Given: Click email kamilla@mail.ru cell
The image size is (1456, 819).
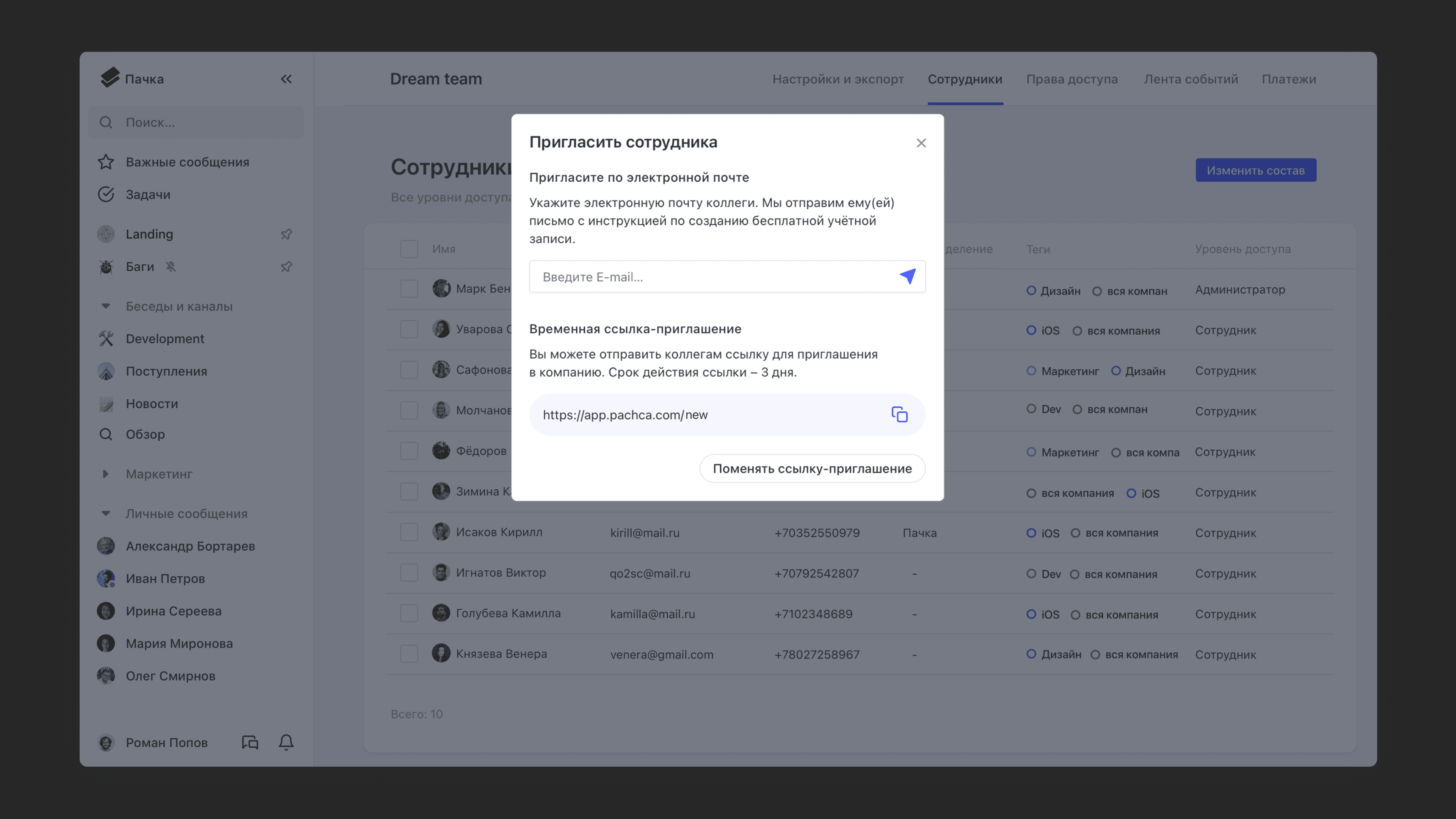Looking at the screenshot, I should pos(652,614).
